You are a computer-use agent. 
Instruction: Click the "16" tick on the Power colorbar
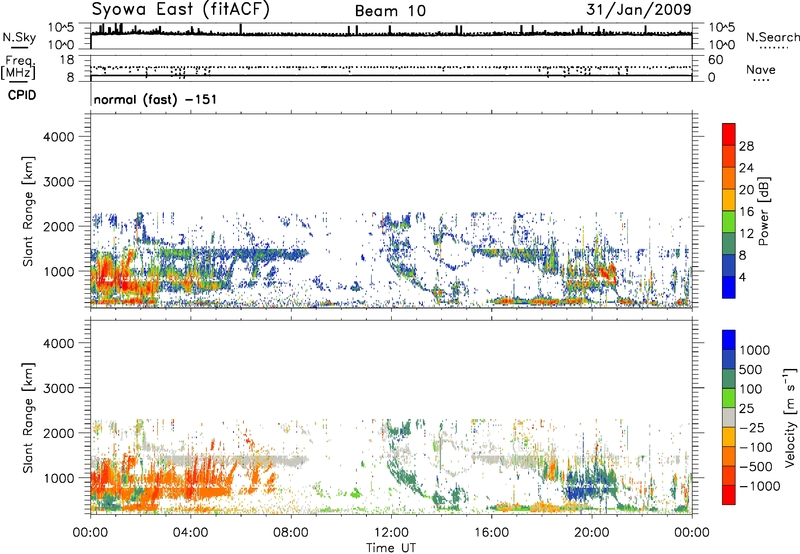[746, 212]
